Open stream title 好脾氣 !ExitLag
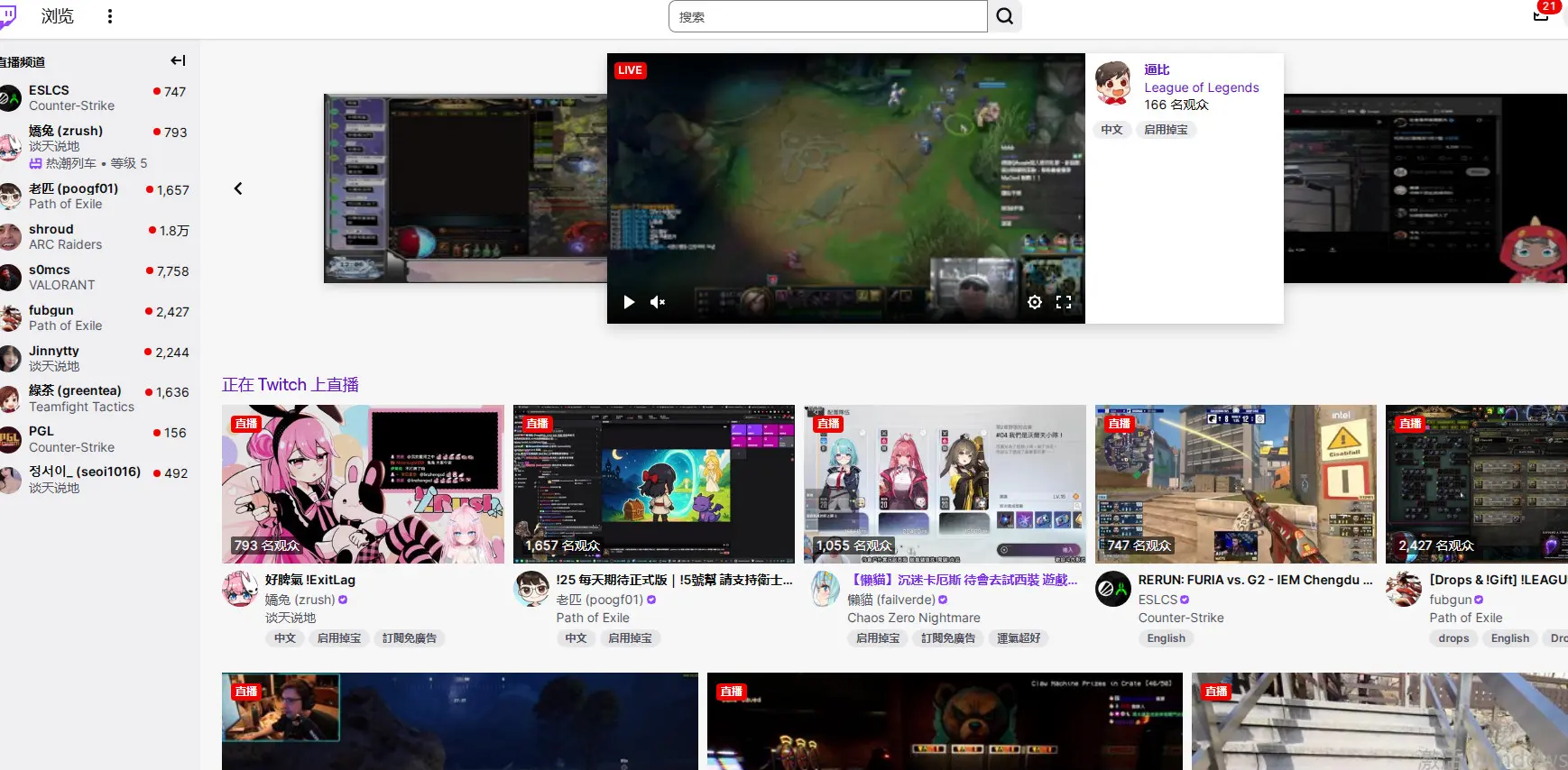The width and height of the screenshot is (1568, 770). pos(310,580)
